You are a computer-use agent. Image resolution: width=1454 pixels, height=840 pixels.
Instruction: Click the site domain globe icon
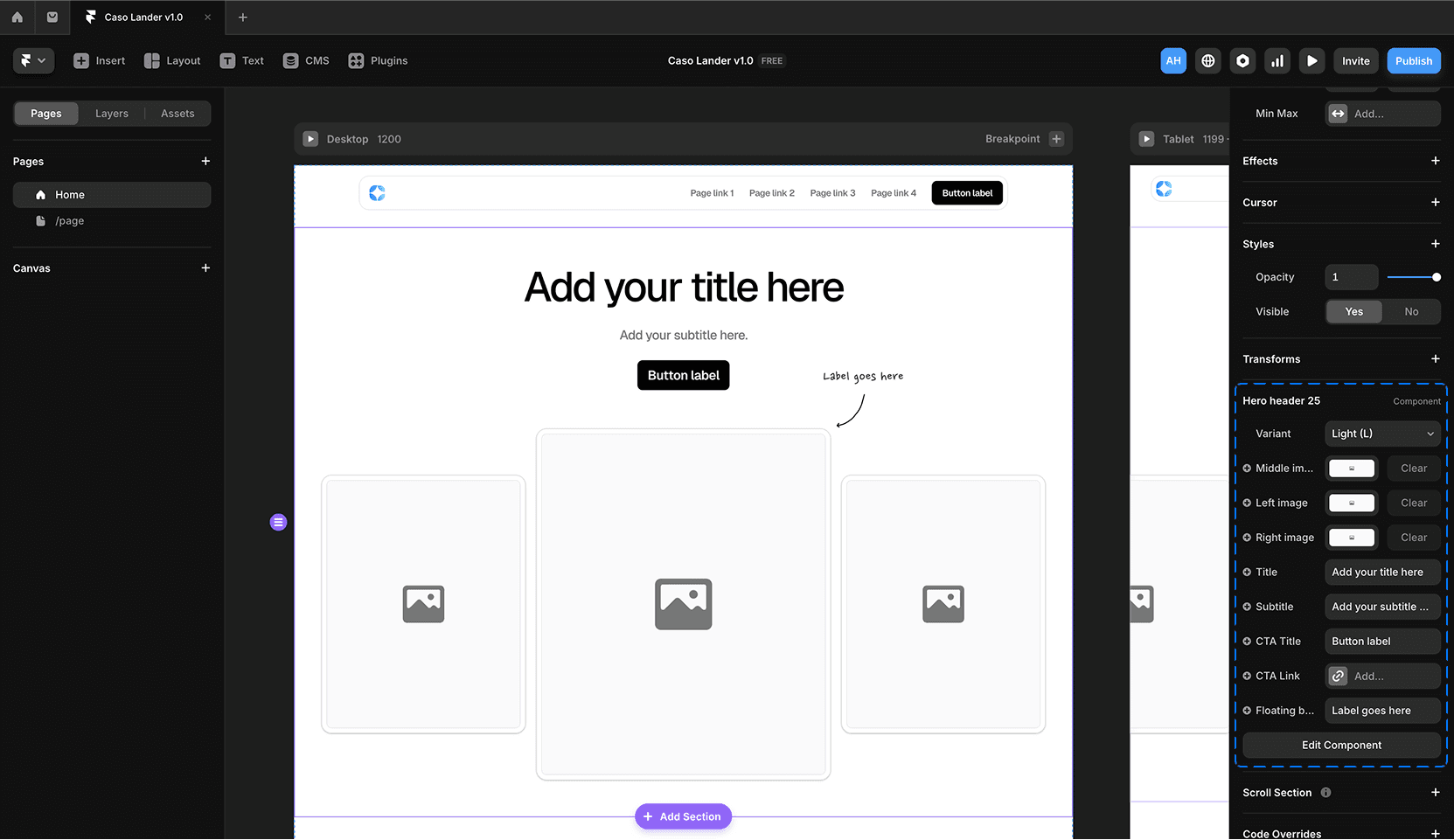pos(1207,60)
